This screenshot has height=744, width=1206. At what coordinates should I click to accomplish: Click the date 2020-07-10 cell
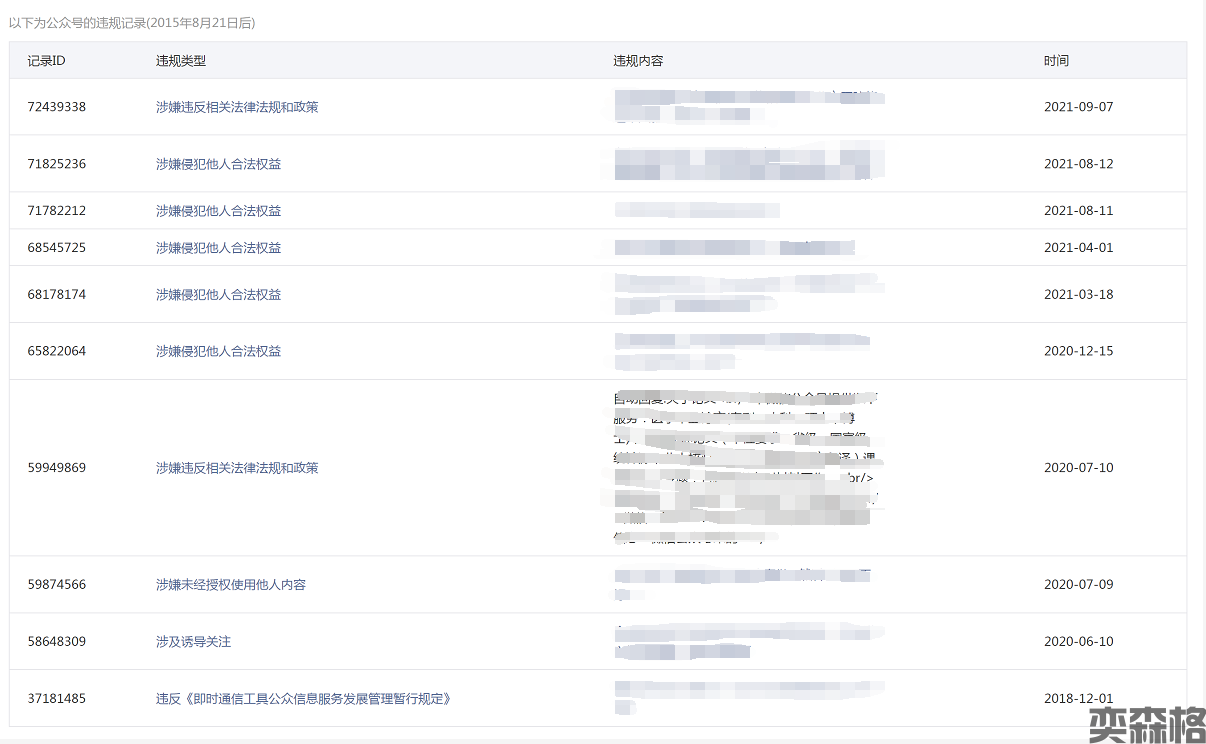point(1078,468)
